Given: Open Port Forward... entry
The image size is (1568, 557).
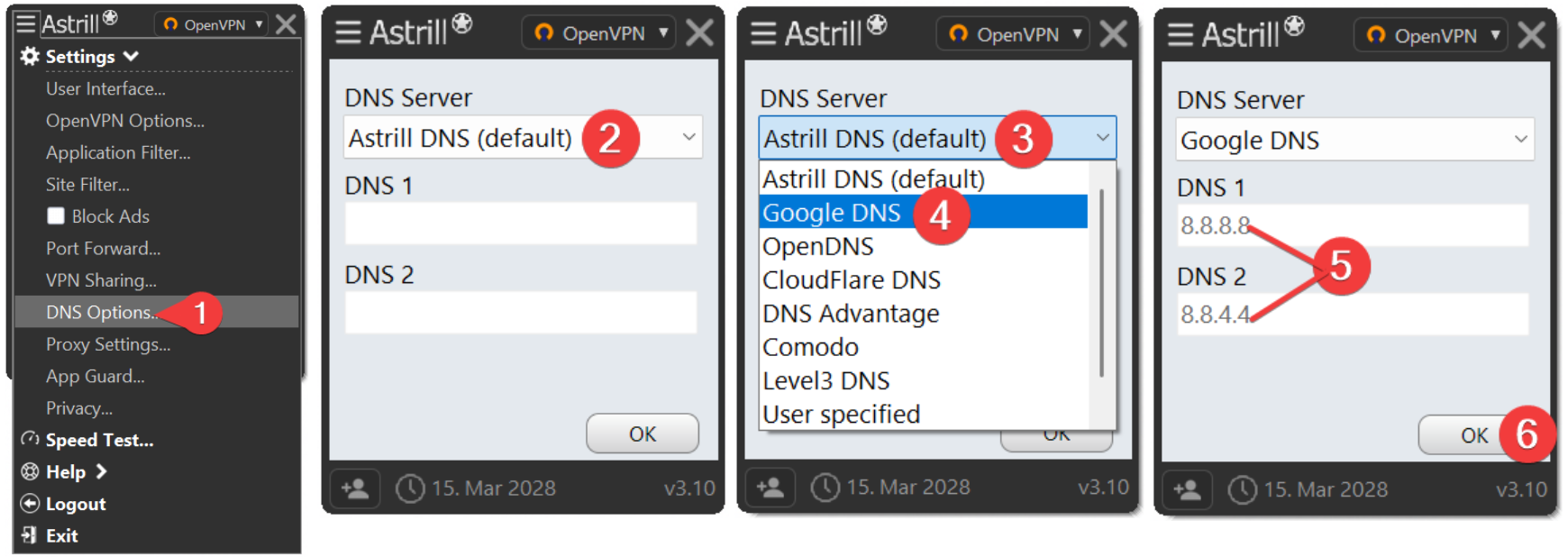Looking at the screenshot, I should [103, 248].
